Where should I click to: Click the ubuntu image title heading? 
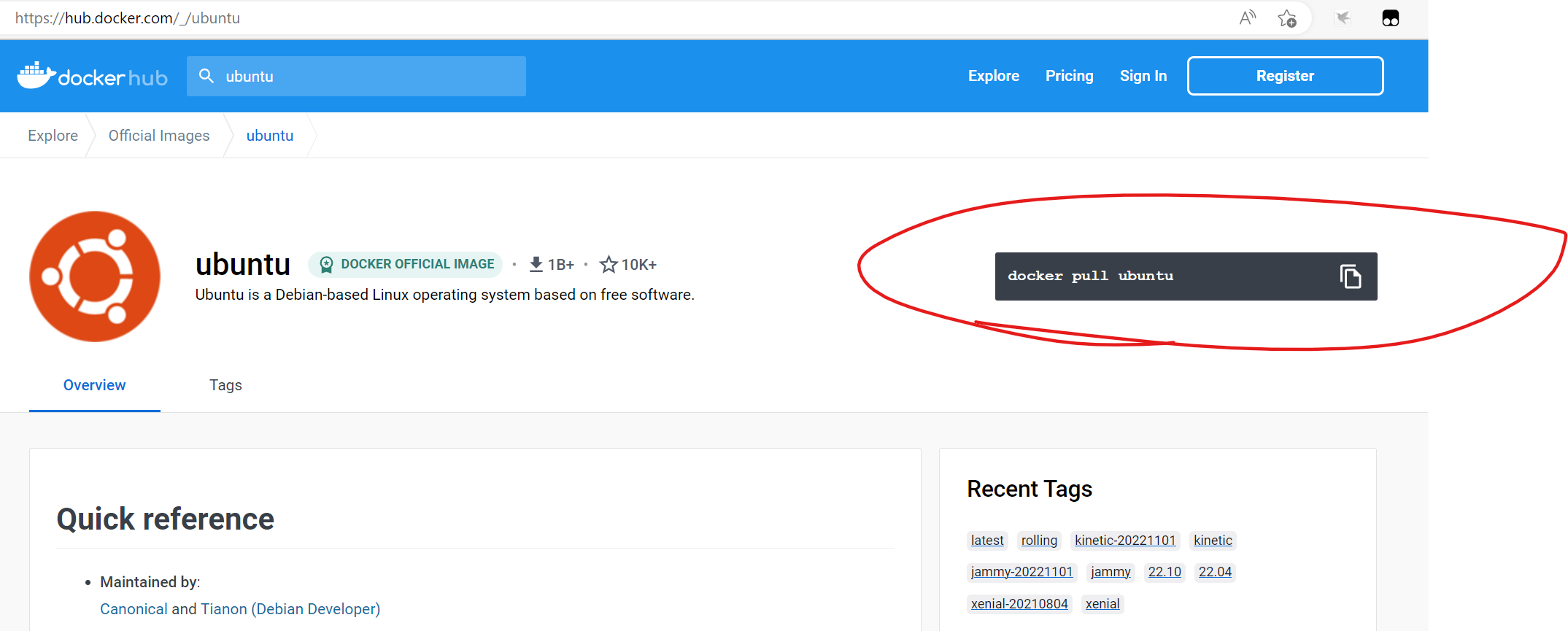[243, 264]
